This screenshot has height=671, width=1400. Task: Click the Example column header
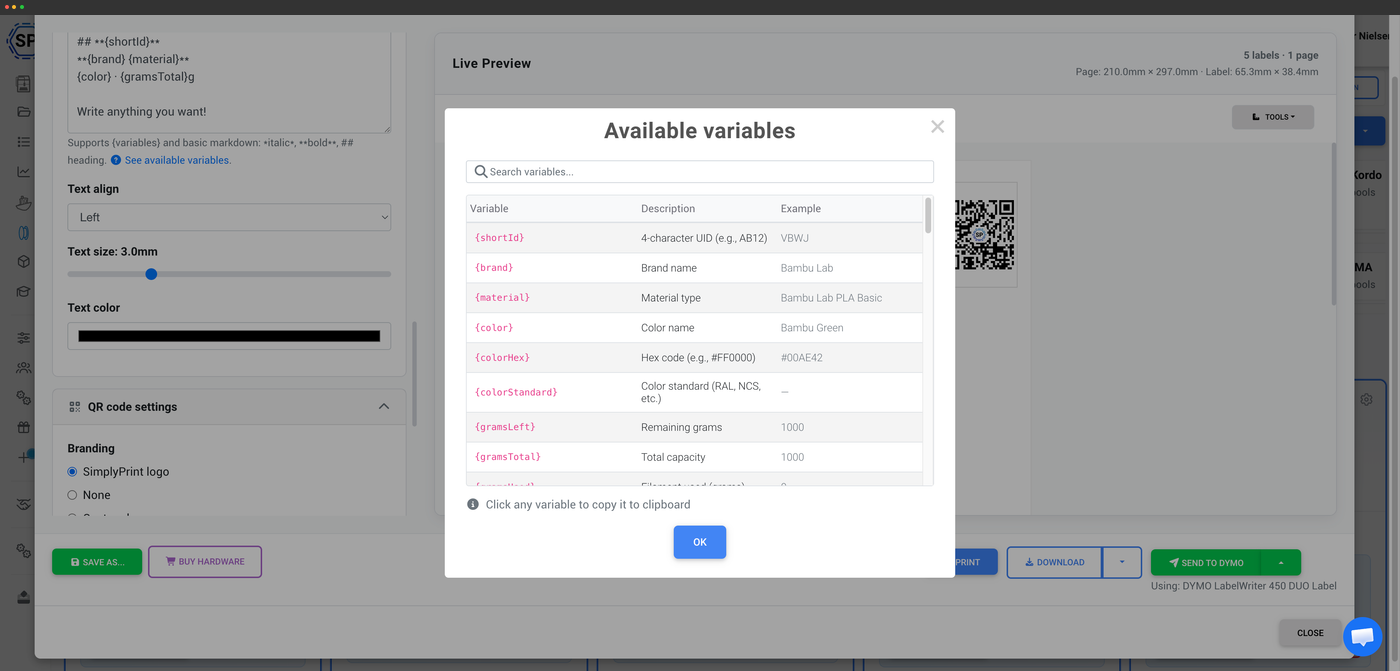pyautogui.click(x=801, y=209)
